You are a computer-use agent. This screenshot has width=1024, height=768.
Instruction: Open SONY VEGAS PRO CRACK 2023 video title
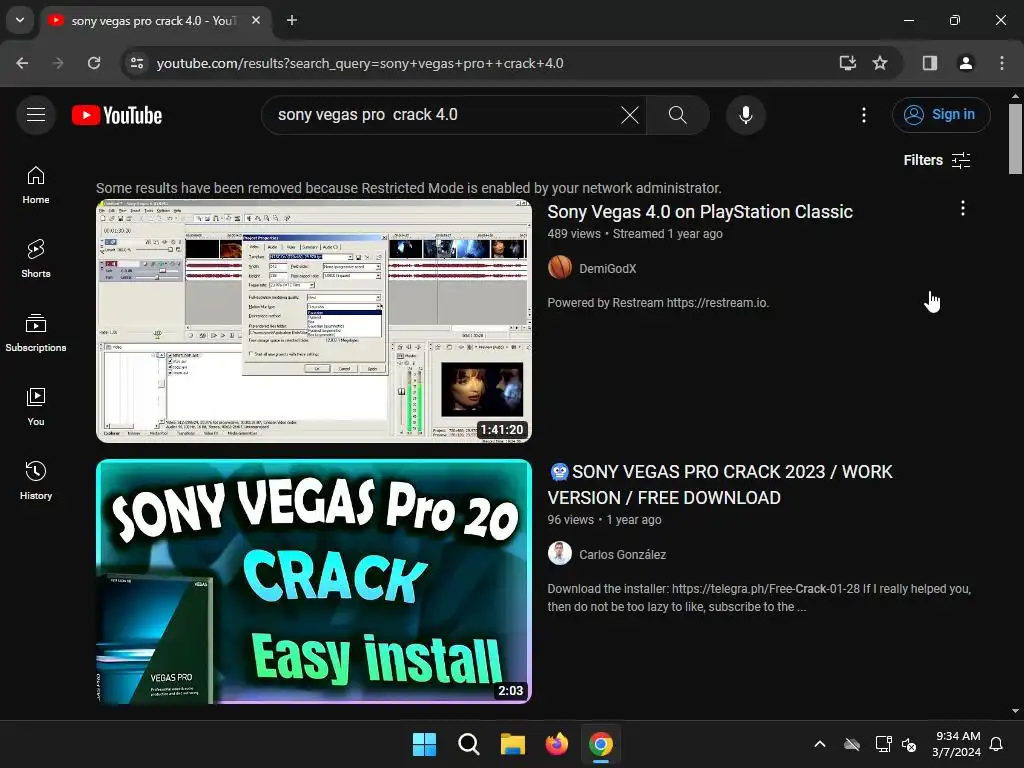point(720,485)
